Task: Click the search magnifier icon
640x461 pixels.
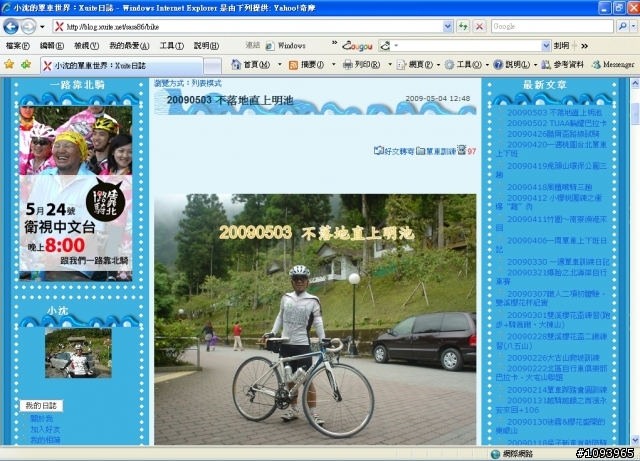Action: pos(622,27)
